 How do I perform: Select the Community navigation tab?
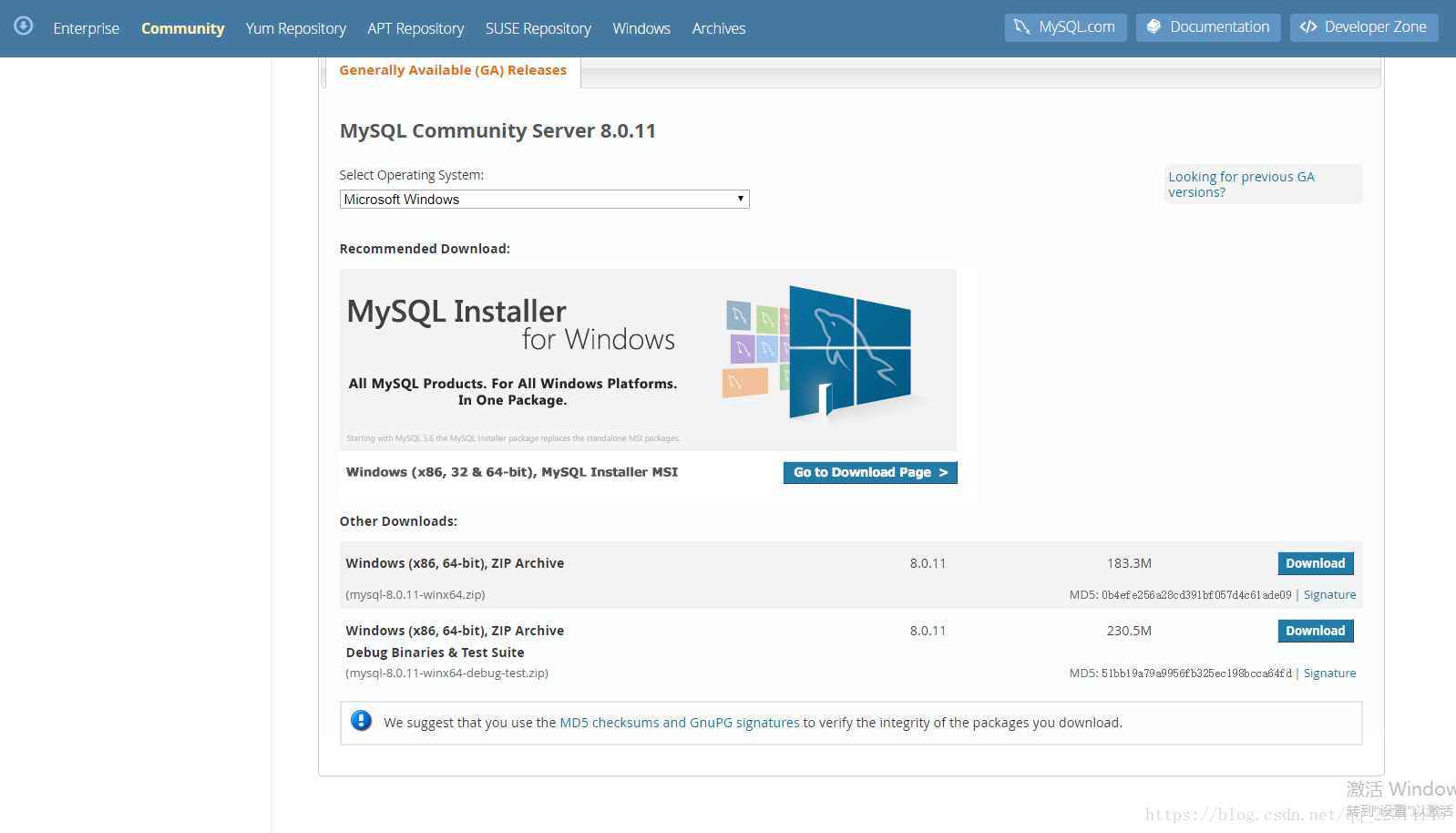tap(182, 28)
